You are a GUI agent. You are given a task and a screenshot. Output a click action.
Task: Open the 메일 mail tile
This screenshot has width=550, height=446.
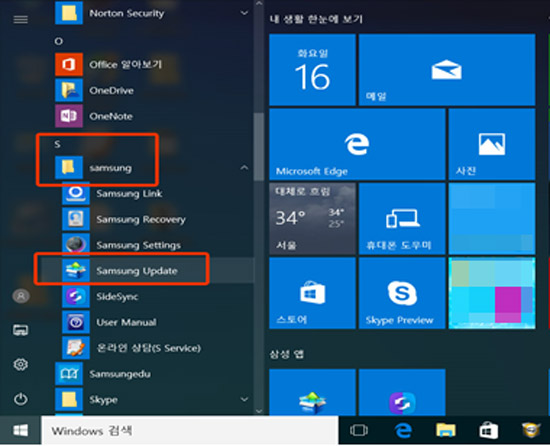tap(447, 70)
